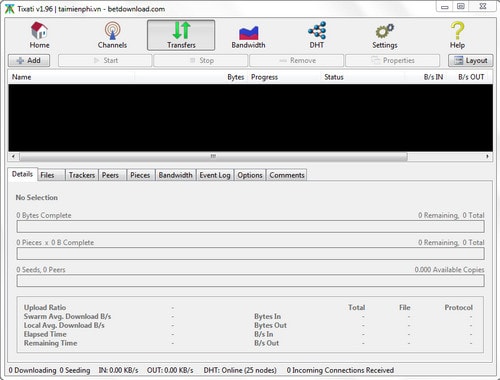Open the Home section
Image resolution: width=500 pixels, height=380 pixels.
(39, 35)
